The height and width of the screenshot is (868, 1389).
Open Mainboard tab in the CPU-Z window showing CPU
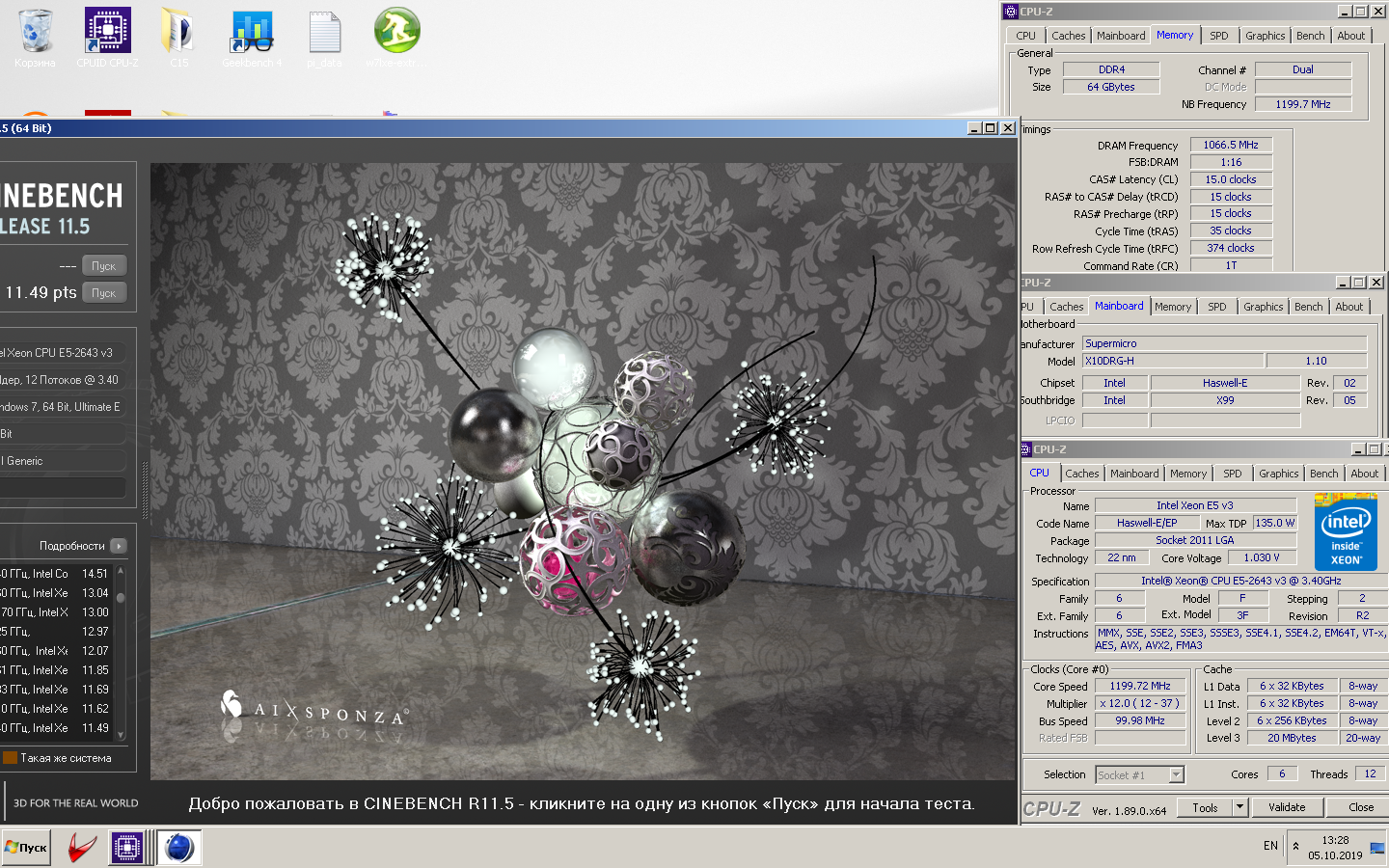pyautogui.click(x=1134, y=474)
